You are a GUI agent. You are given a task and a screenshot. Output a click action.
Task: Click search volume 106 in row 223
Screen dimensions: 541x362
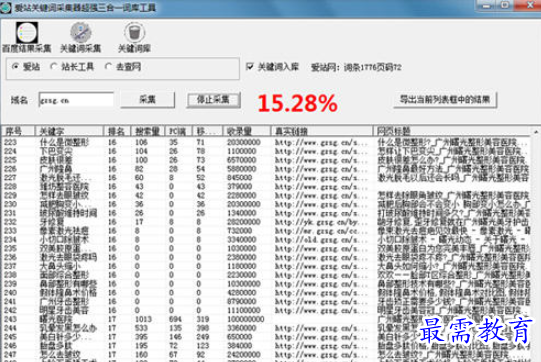tap(141, 142)
